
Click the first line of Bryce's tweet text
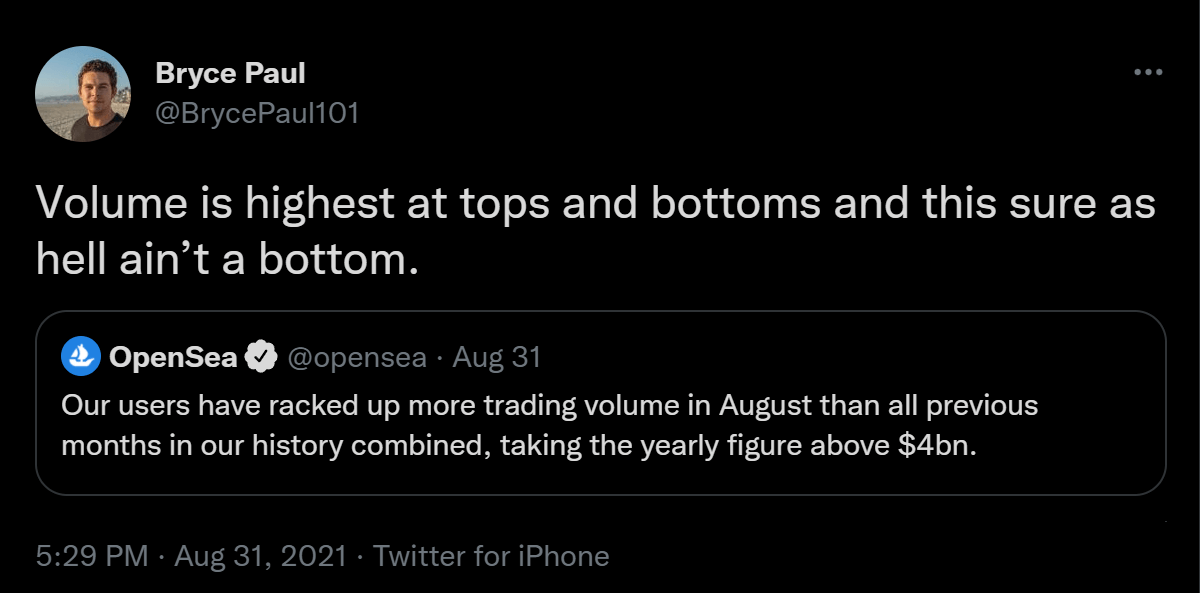click(596, 205)
